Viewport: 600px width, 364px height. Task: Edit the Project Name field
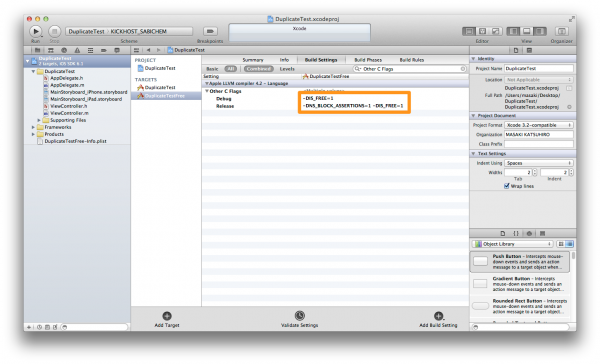pyautogui.click(x=539, y=69)
